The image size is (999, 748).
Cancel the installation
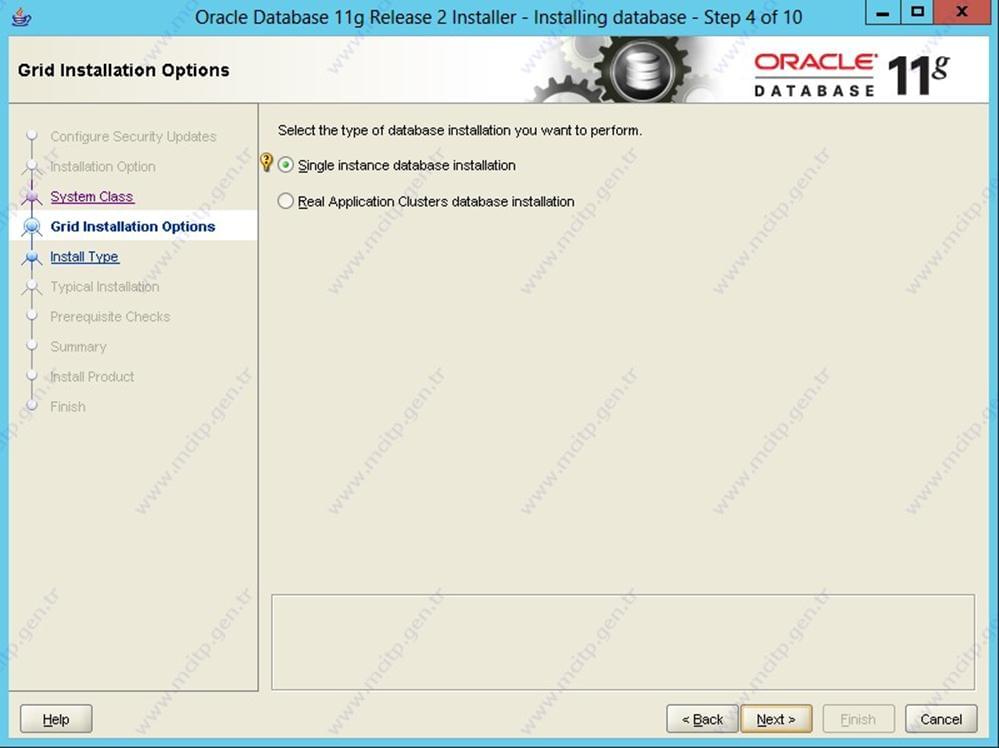941,719
